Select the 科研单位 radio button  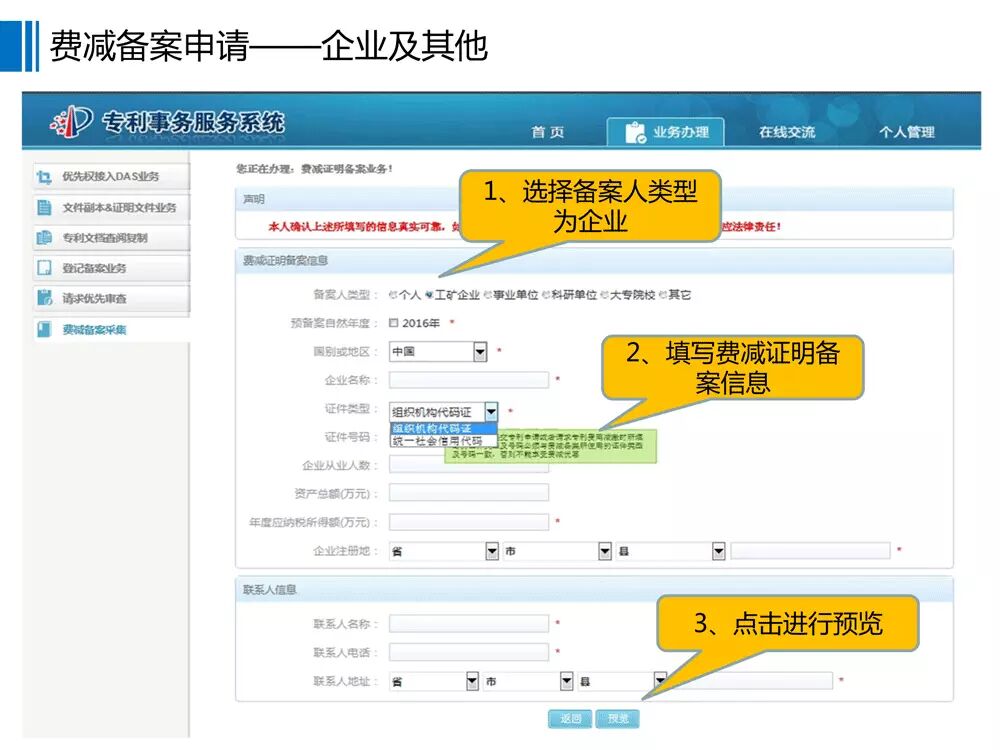coord(546,295)
